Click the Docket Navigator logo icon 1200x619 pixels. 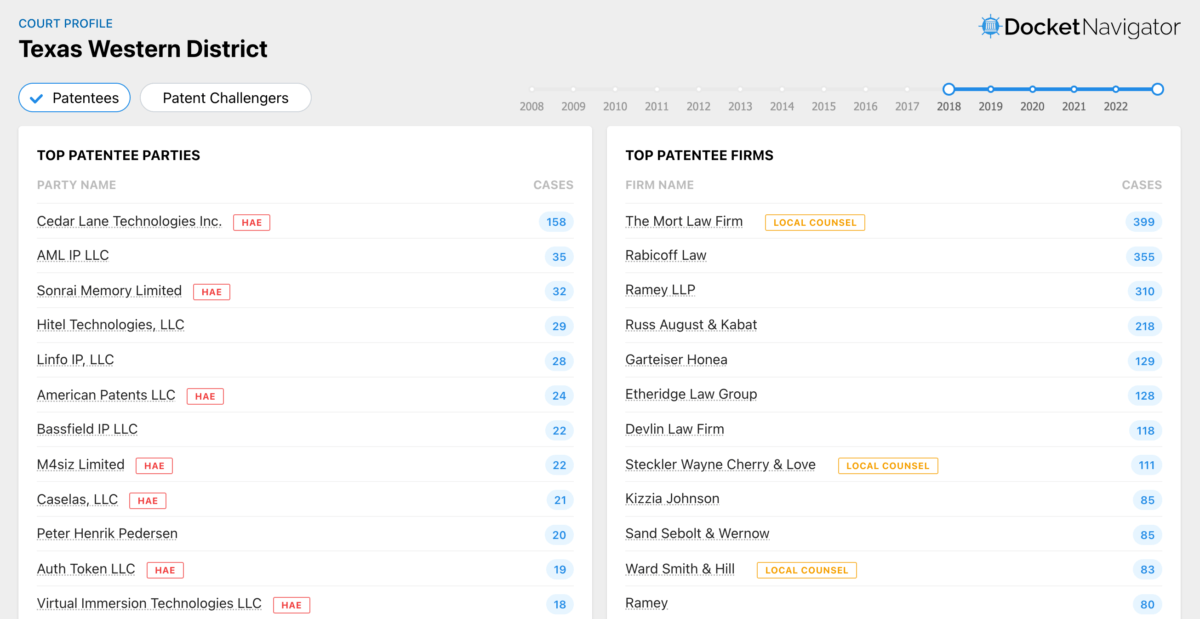click(989, 27)
